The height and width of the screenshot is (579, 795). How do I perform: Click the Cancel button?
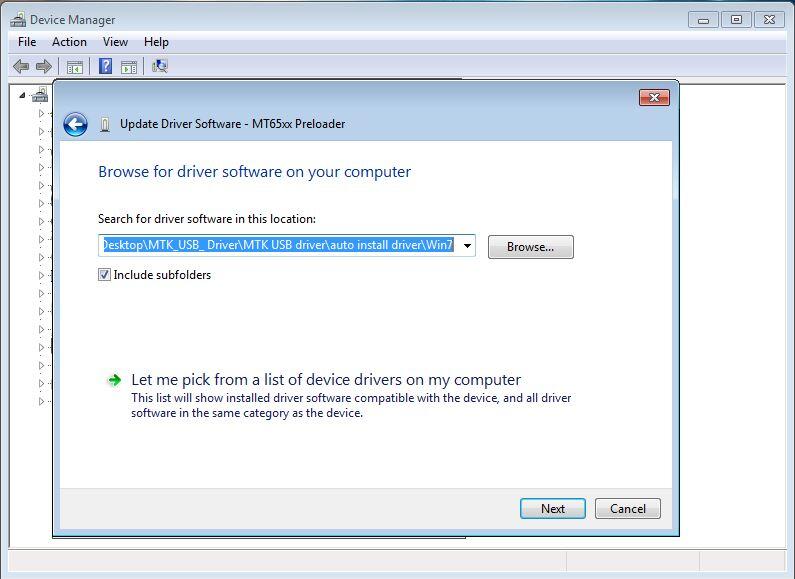click(x=628, y=509)
